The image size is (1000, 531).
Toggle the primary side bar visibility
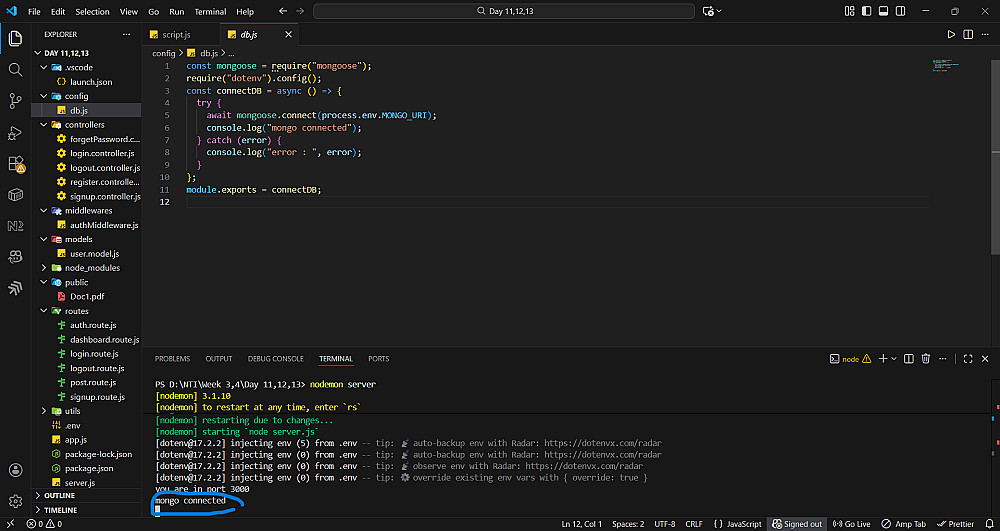coord(866,11)
